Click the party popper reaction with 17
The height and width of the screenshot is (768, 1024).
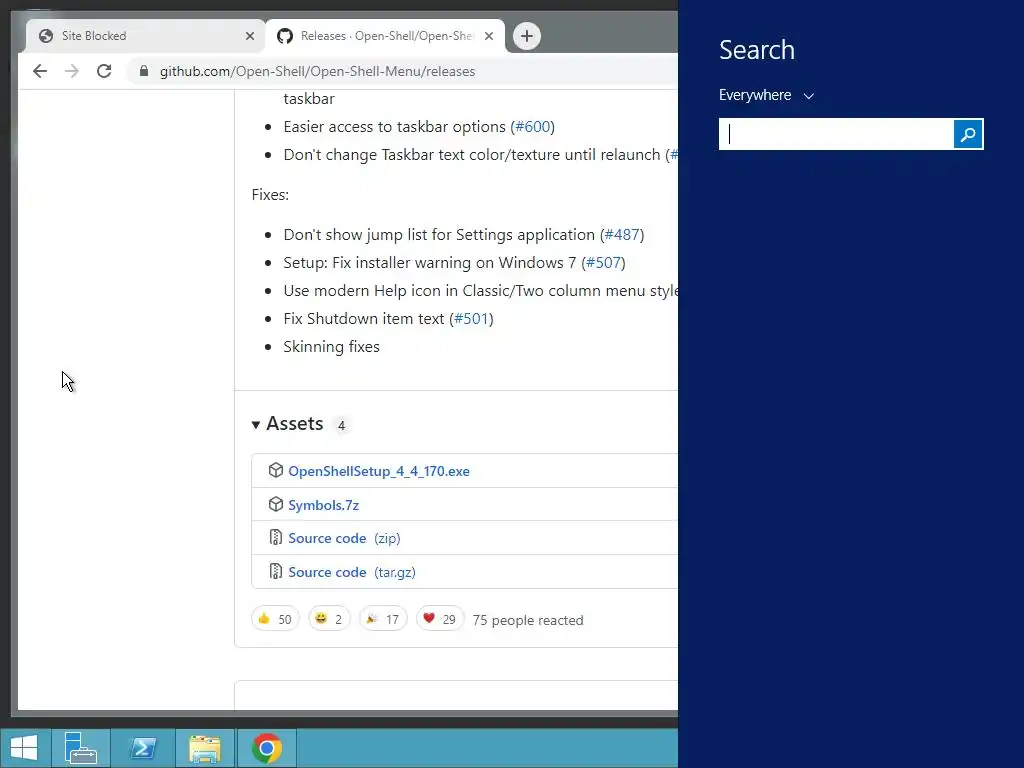click(x=383, y=618)
